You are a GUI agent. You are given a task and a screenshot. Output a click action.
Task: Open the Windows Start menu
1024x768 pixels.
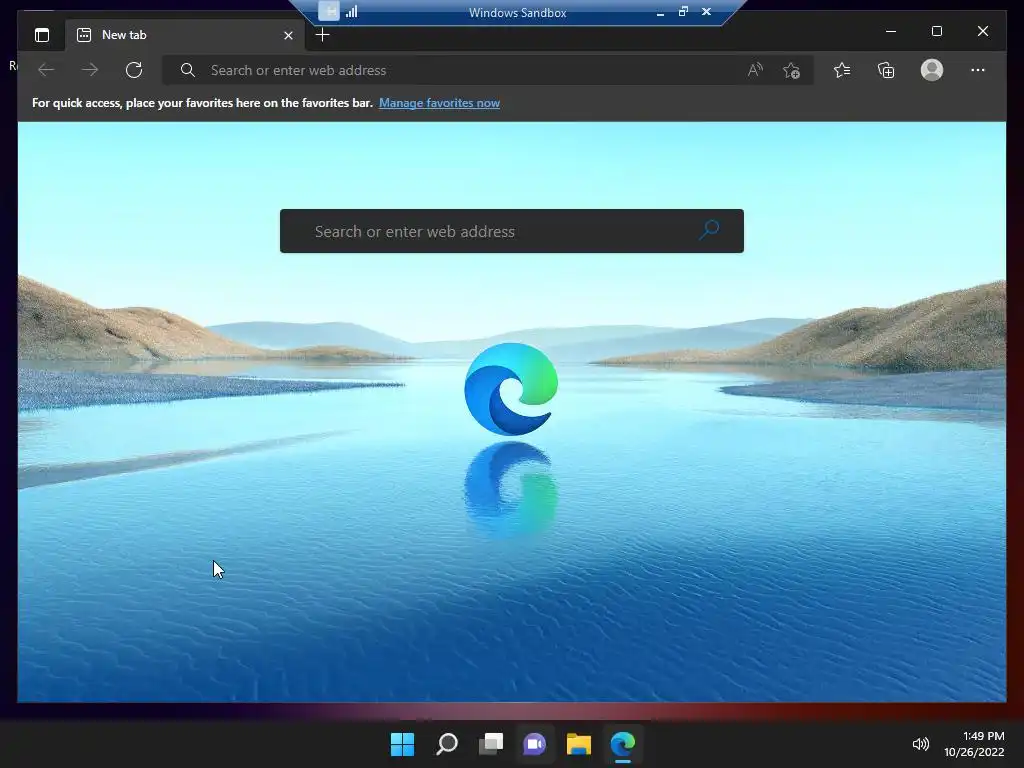pos(402,744)
